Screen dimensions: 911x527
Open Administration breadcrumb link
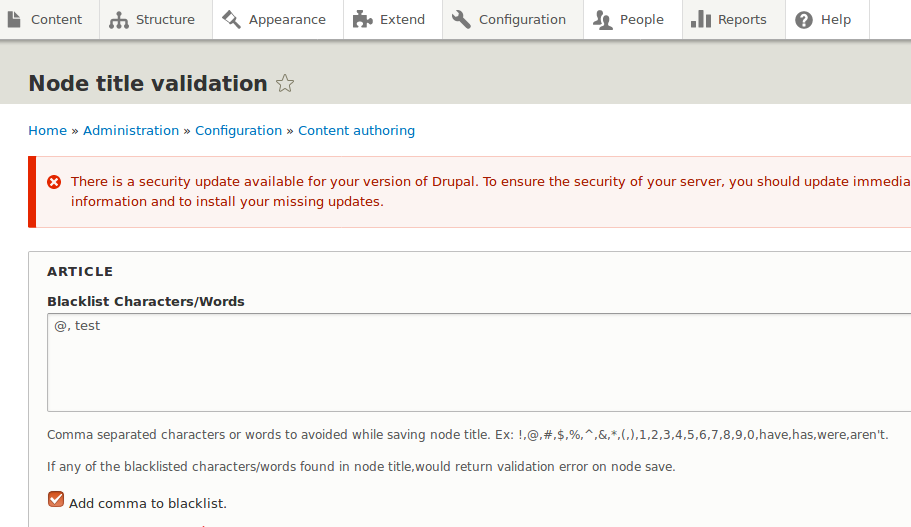(x=131, y=130)
